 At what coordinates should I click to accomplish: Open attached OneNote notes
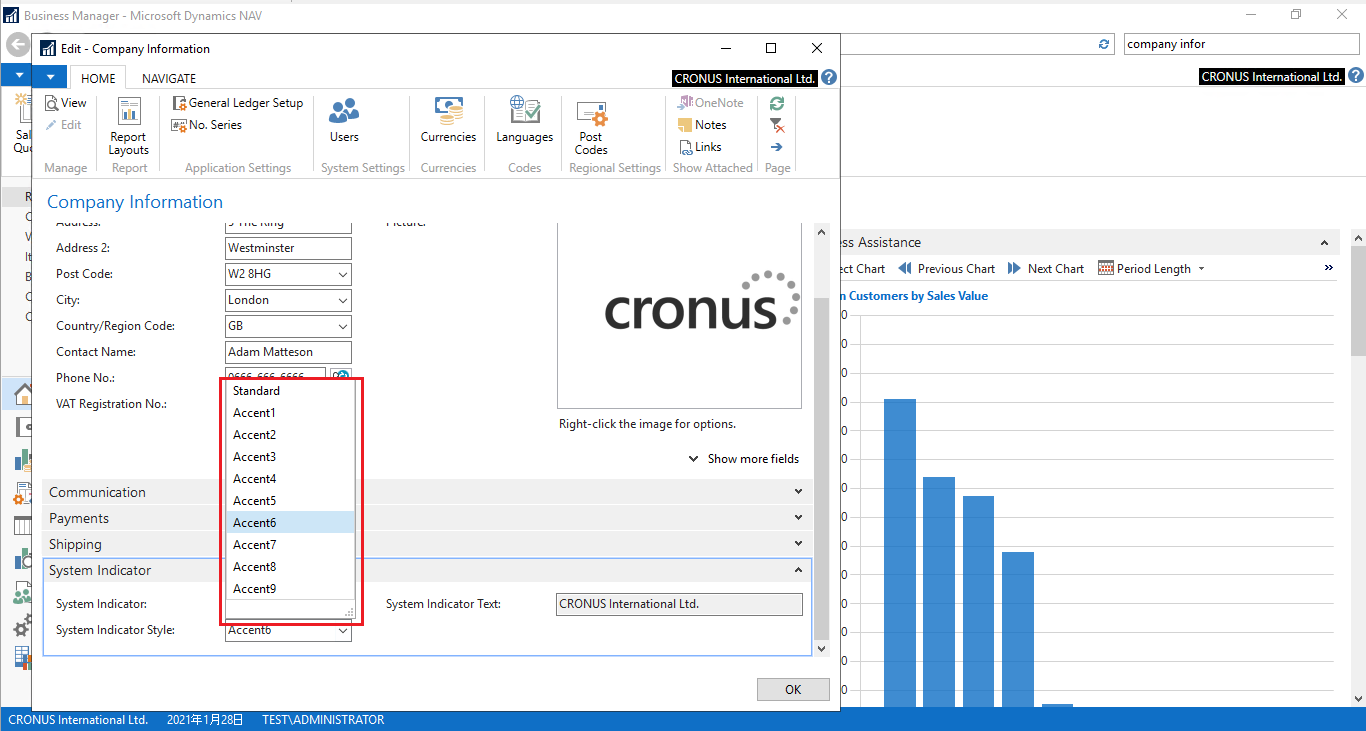pos(711,102)
